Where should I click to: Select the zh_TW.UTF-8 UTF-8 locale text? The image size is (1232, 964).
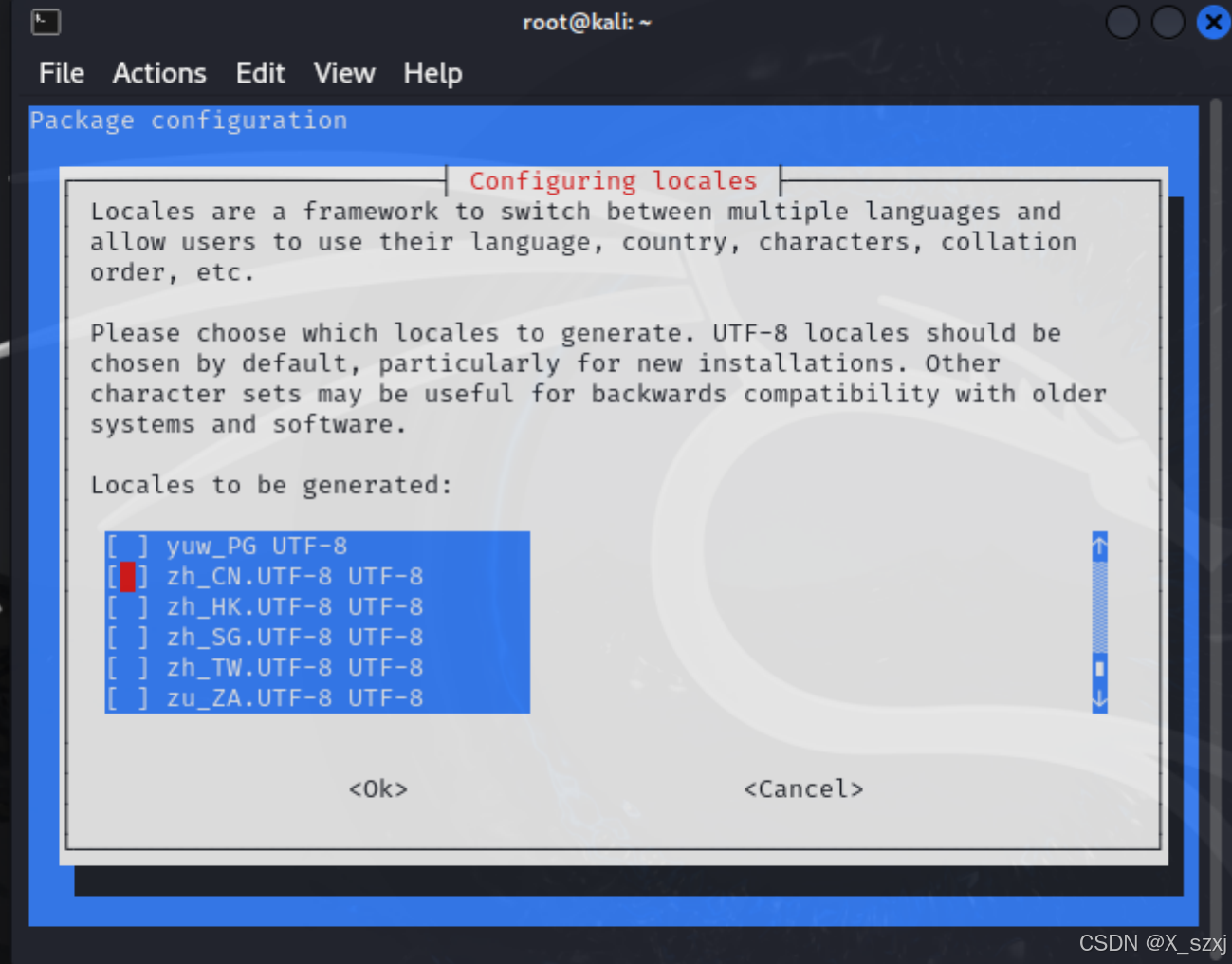click(295, 667)
